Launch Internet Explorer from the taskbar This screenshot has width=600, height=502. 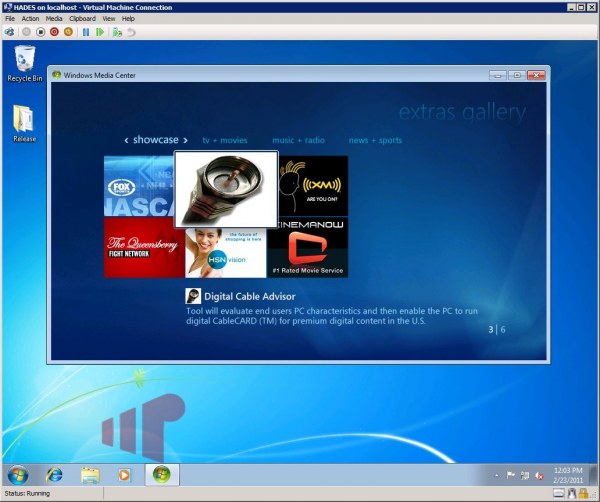54,475
